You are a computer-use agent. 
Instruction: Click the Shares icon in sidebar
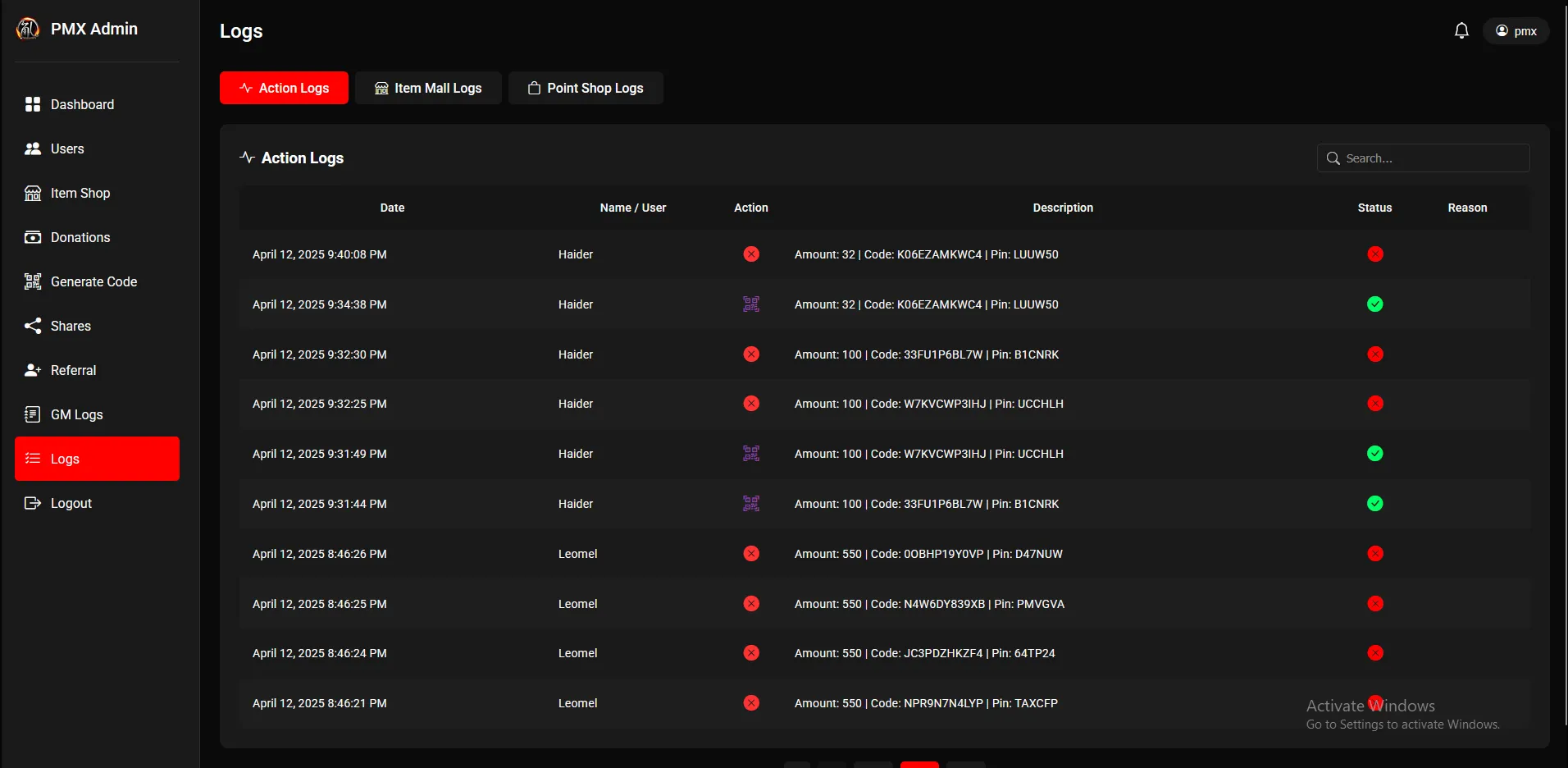pyautogui.click(x=33, y=326)
